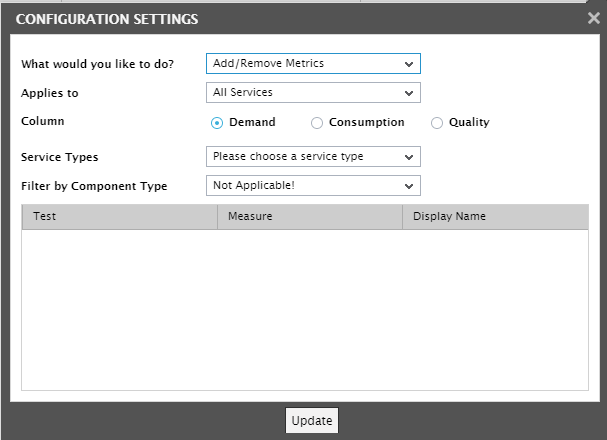The height and width of the screenshot is (440, 607).
Task: Click the chevron on service type selector
Action: (409, 157)
